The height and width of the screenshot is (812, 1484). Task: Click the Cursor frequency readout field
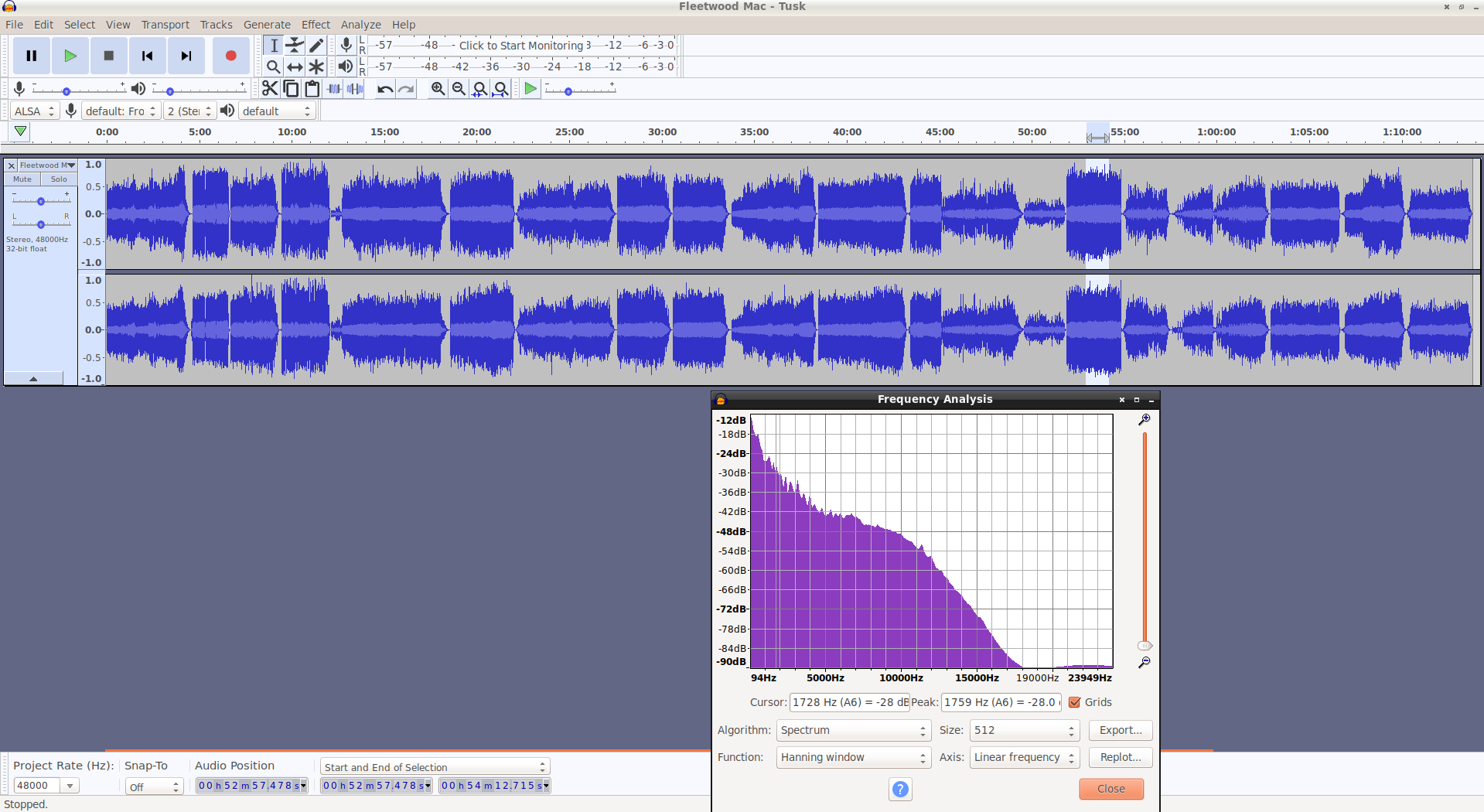click(x=849, y=702)
